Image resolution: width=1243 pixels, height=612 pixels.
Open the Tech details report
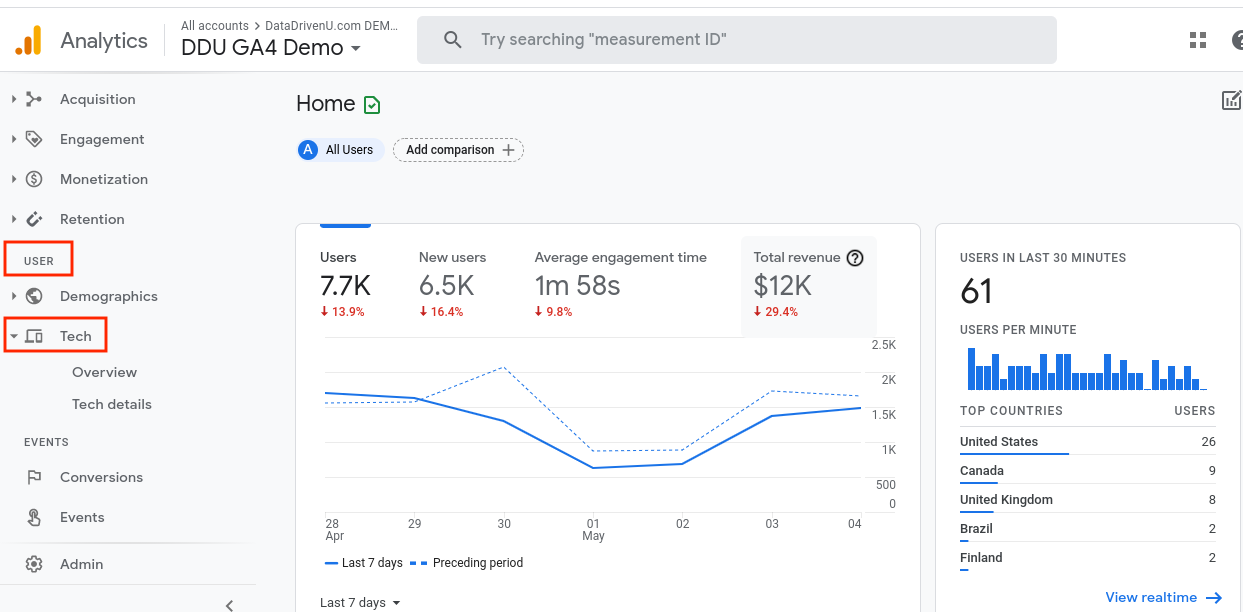click(112, 404)
